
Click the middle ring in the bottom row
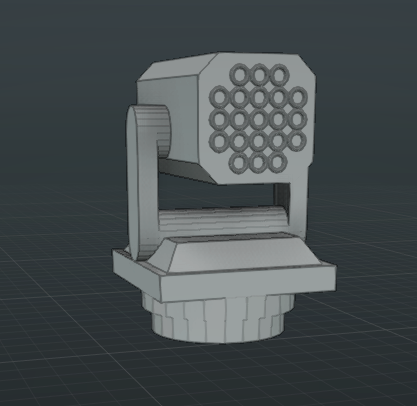tap(259, 163)
